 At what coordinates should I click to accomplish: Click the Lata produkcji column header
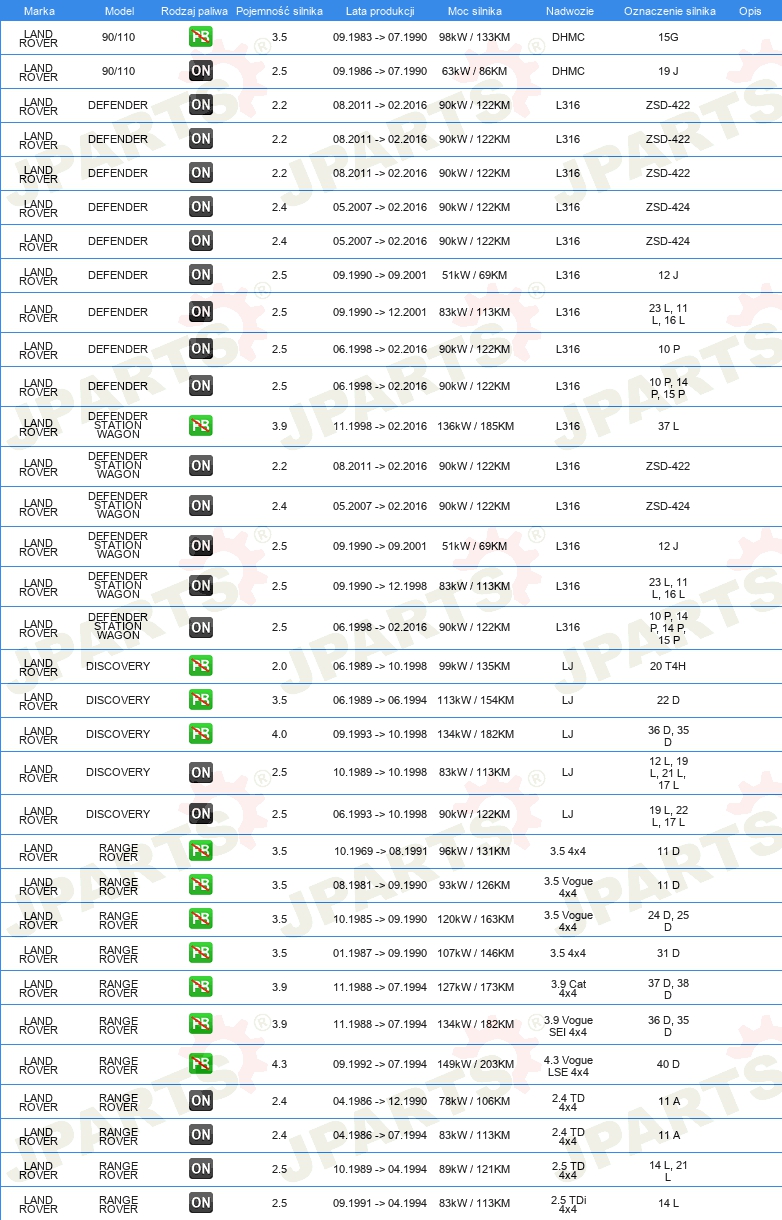coord(380,10)
